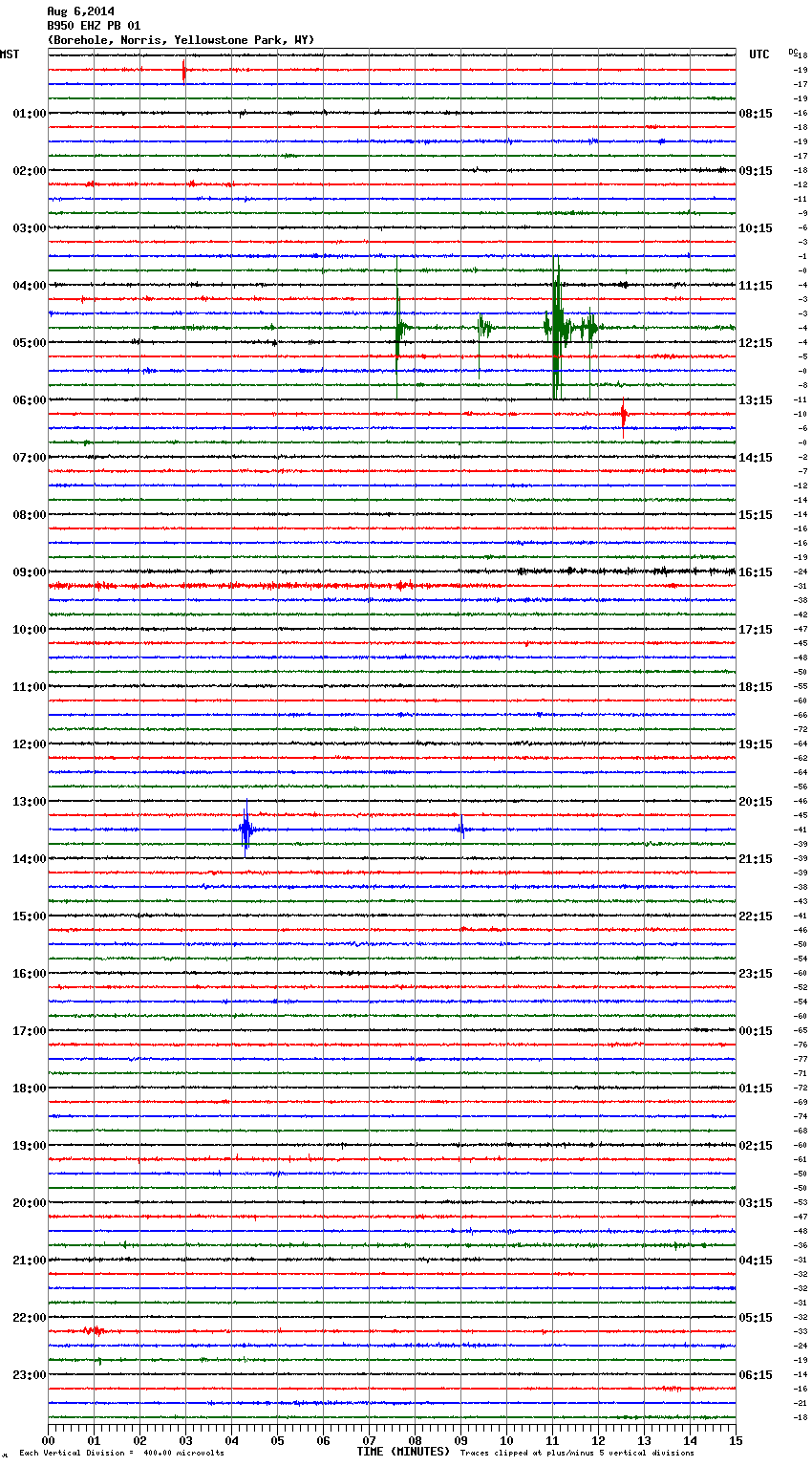The height and width of the screenshot is (1466, 812).
Task: Click the 08 minute tick label
Action: click(415, 1441)
